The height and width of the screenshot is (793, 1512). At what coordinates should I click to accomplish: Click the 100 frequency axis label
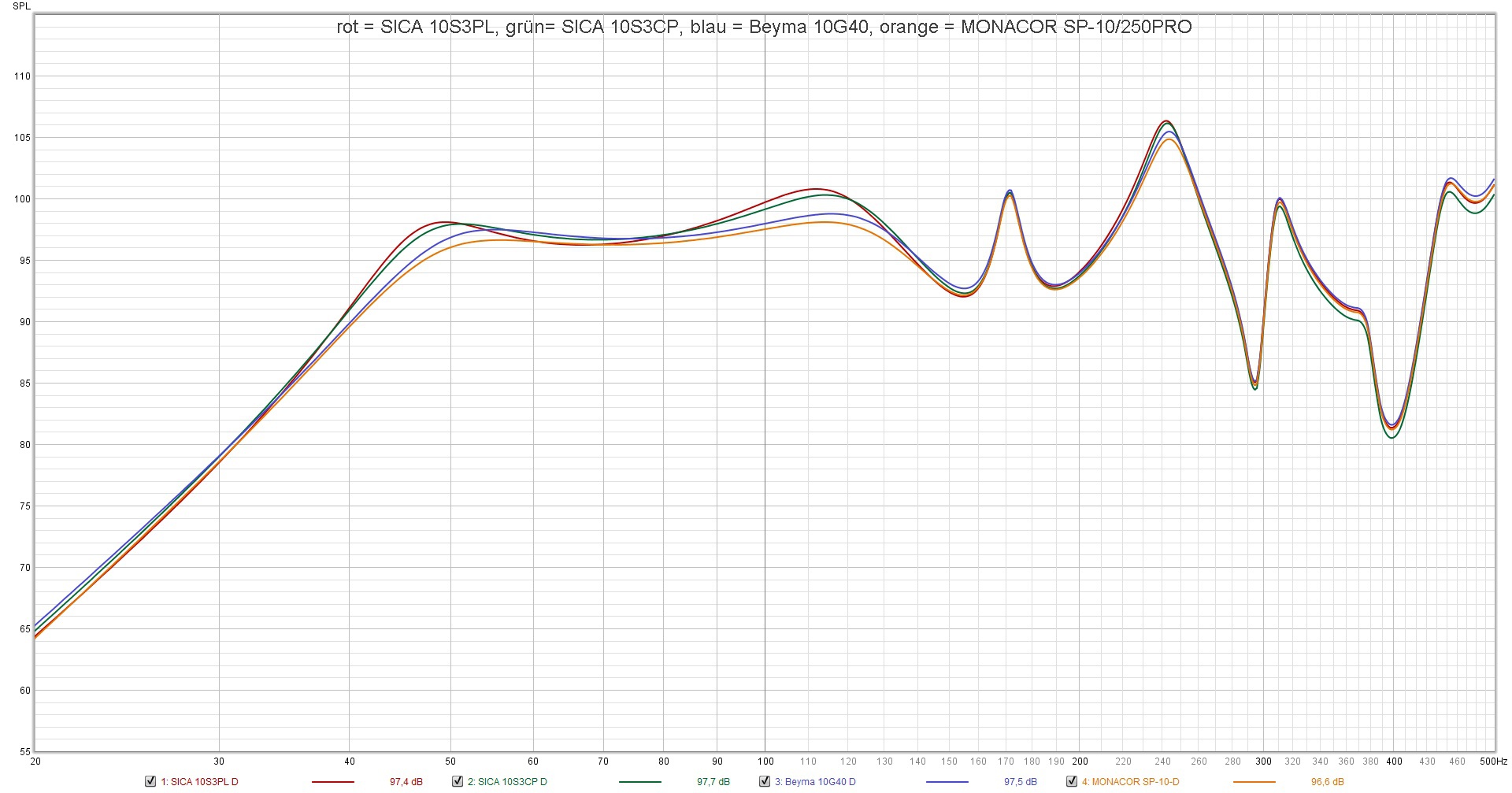pos(765,762)
